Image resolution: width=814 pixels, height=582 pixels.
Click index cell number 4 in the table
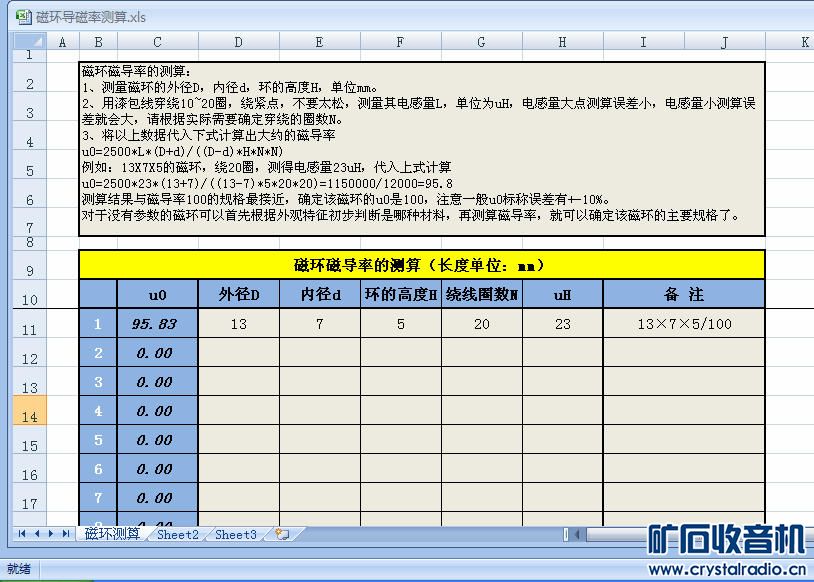click(98, 411)
